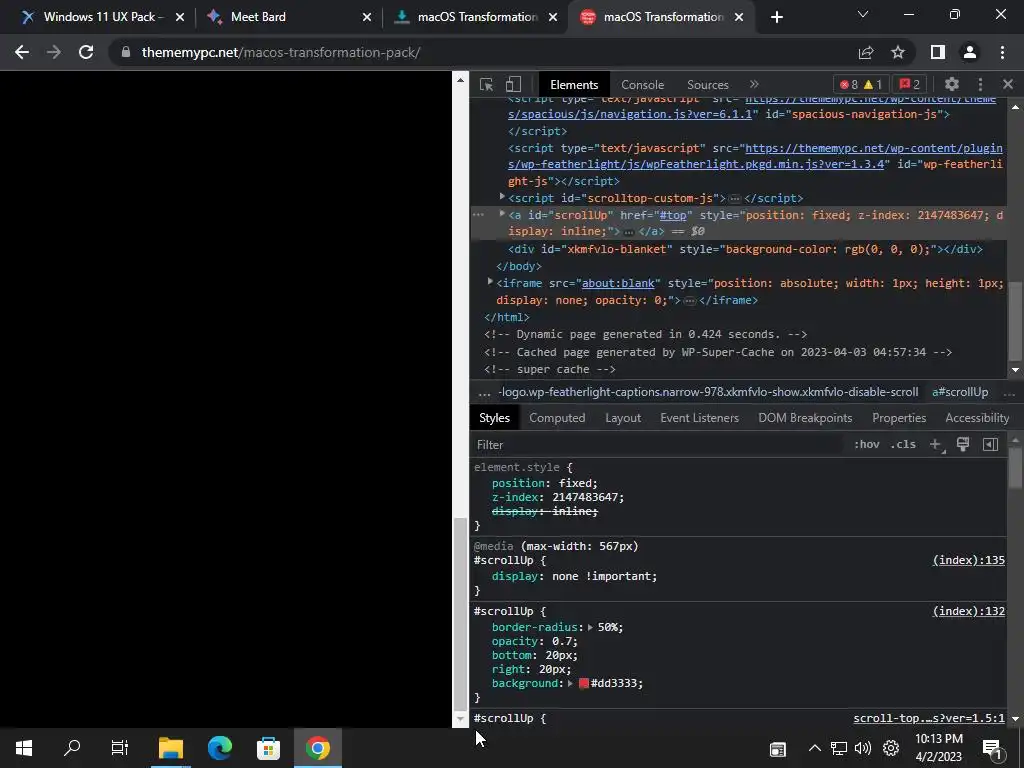
Task: Switch to the Sources tab
Action: coord(707,84)
